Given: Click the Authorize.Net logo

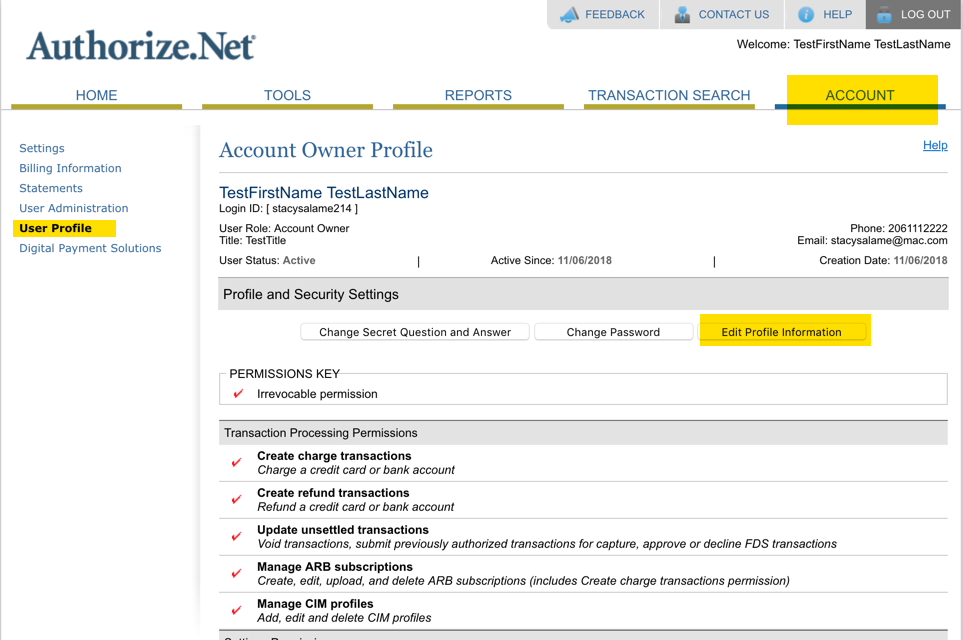Looking at the screenshot, I should tap(141, 45).
